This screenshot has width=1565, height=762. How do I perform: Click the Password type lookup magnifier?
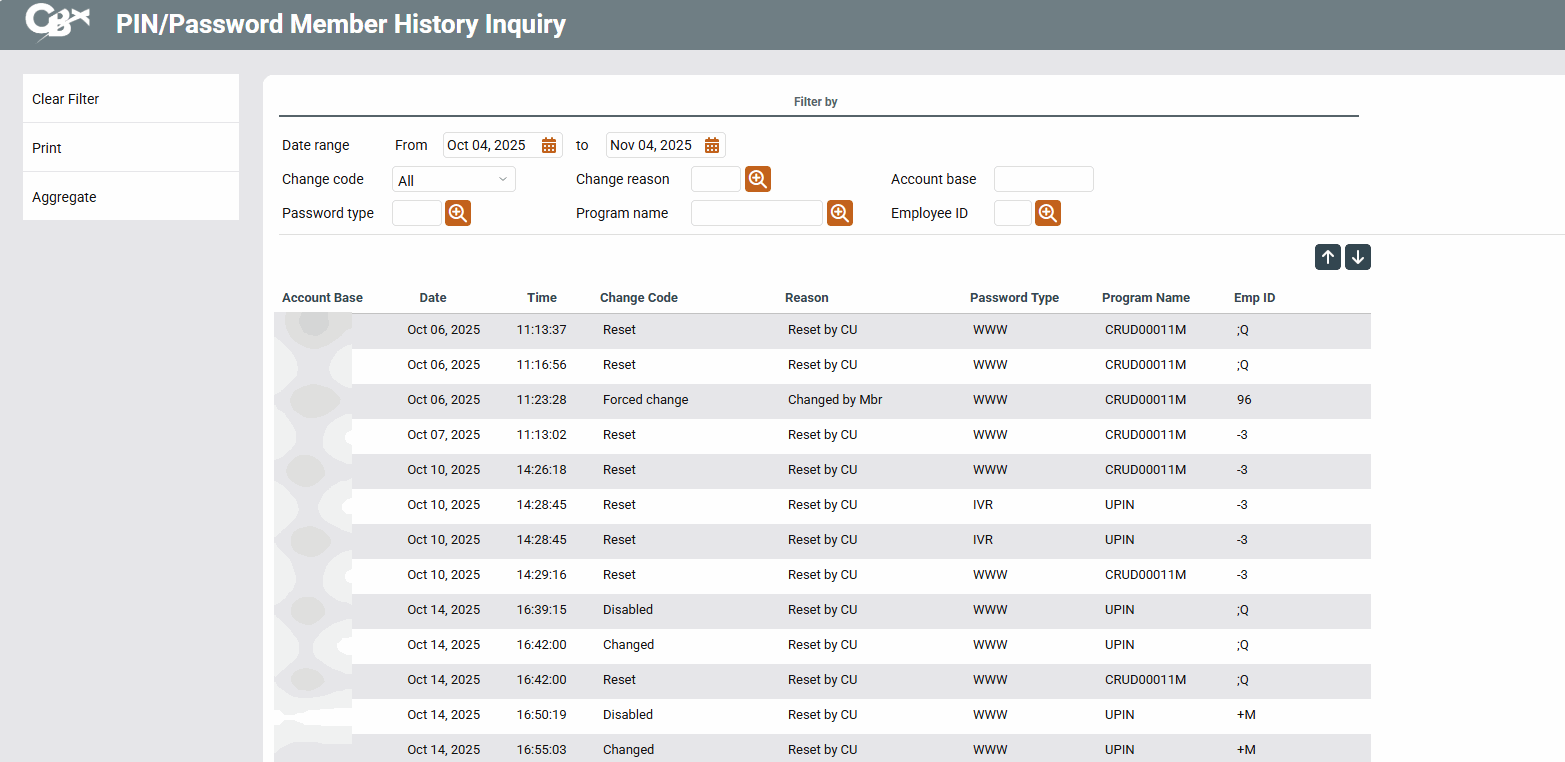point(458,213)
